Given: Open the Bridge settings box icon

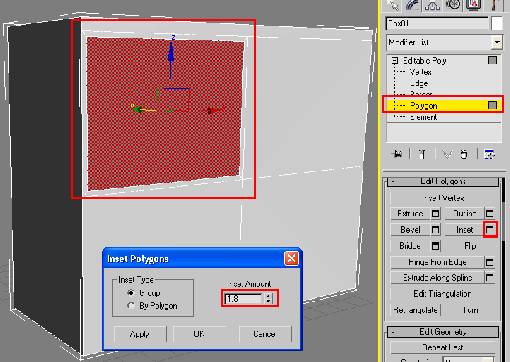Looking at the screenshot, I should click(435, 246).
